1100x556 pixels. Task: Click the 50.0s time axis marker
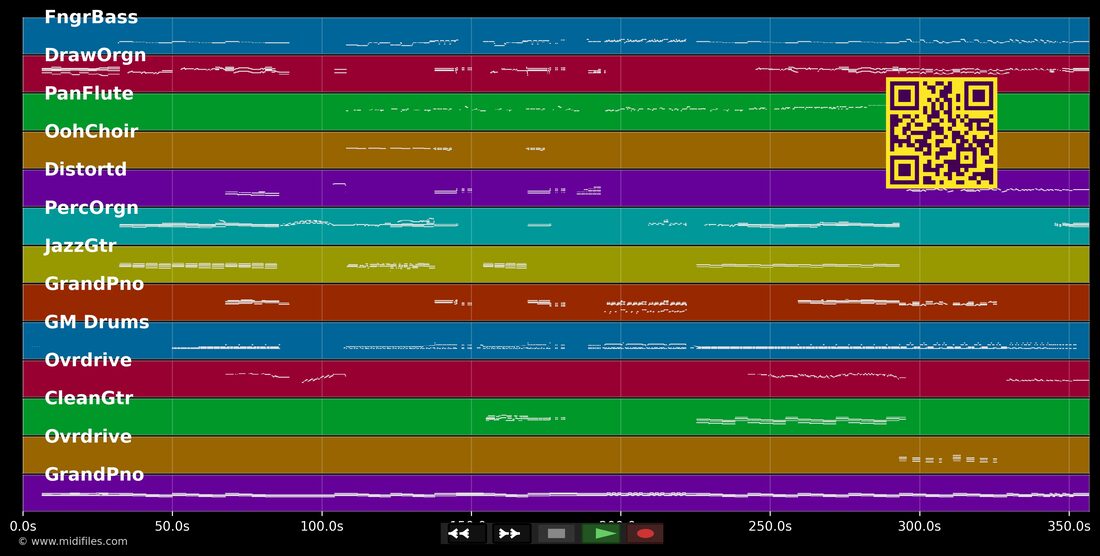pos(172,526)
